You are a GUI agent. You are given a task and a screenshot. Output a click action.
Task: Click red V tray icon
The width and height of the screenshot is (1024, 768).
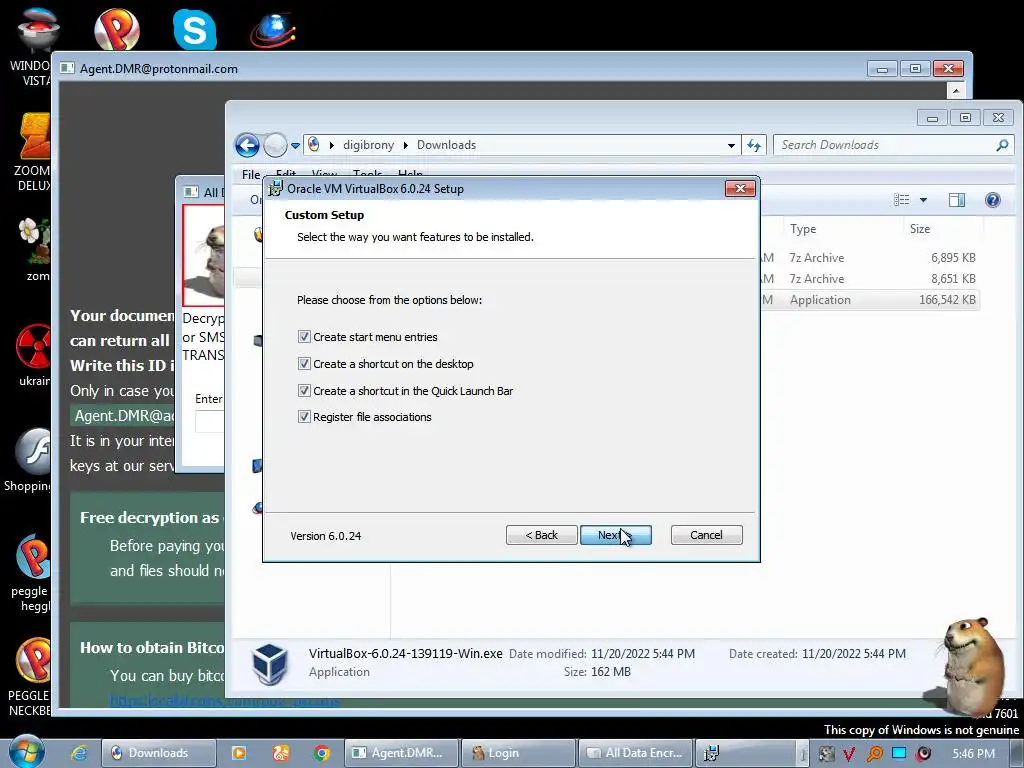pos(849,754)
